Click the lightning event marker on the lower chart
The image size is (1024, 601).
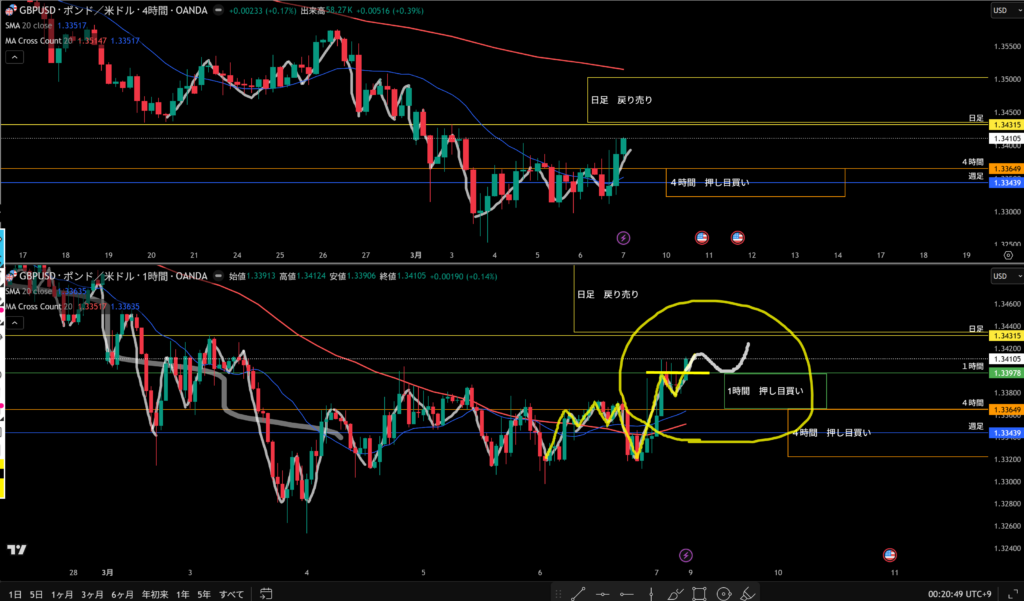pos(686,554)
